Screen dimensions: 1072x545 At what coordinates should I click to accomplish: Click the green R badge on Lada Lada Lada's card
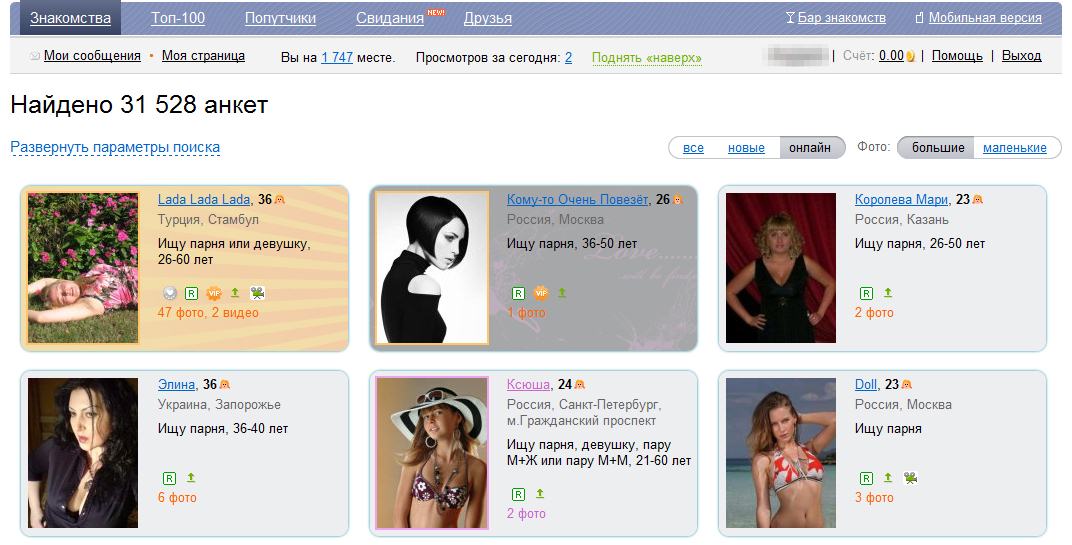tap(191, 293)
